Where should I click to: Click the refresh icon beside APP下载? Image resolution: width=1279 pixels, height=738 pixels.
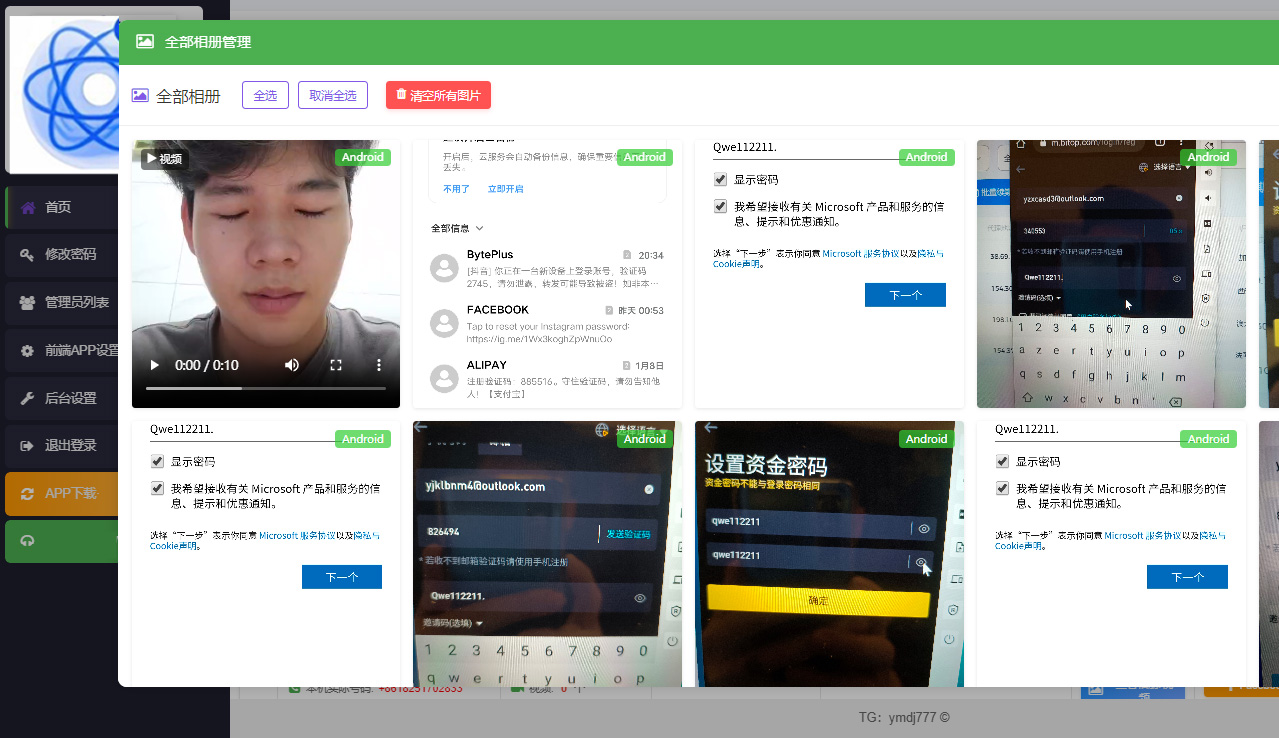tap(28, 493)
